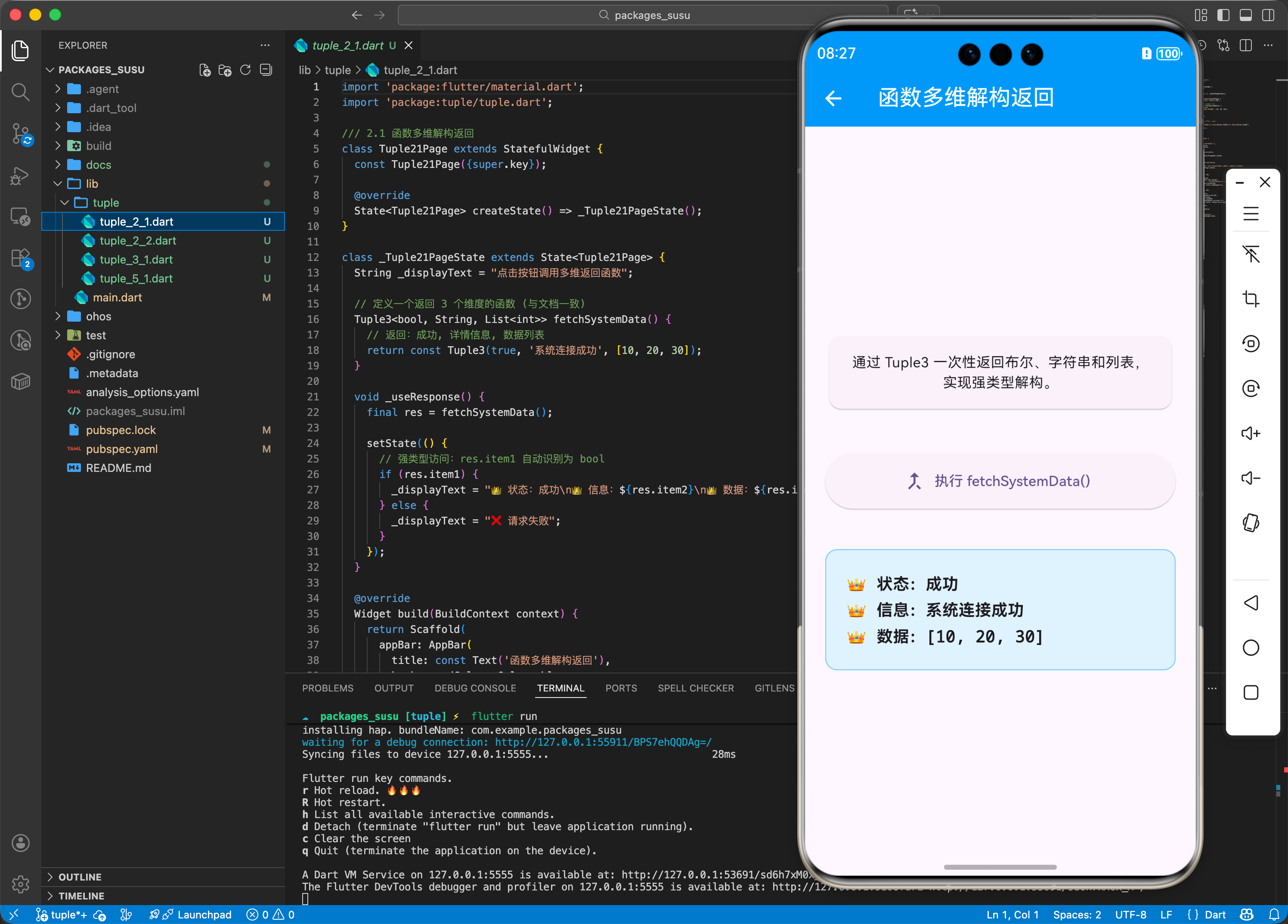The image size is (1288, 924).
Task: Click the Dart language mode indicator
Action: [1215, 915]
